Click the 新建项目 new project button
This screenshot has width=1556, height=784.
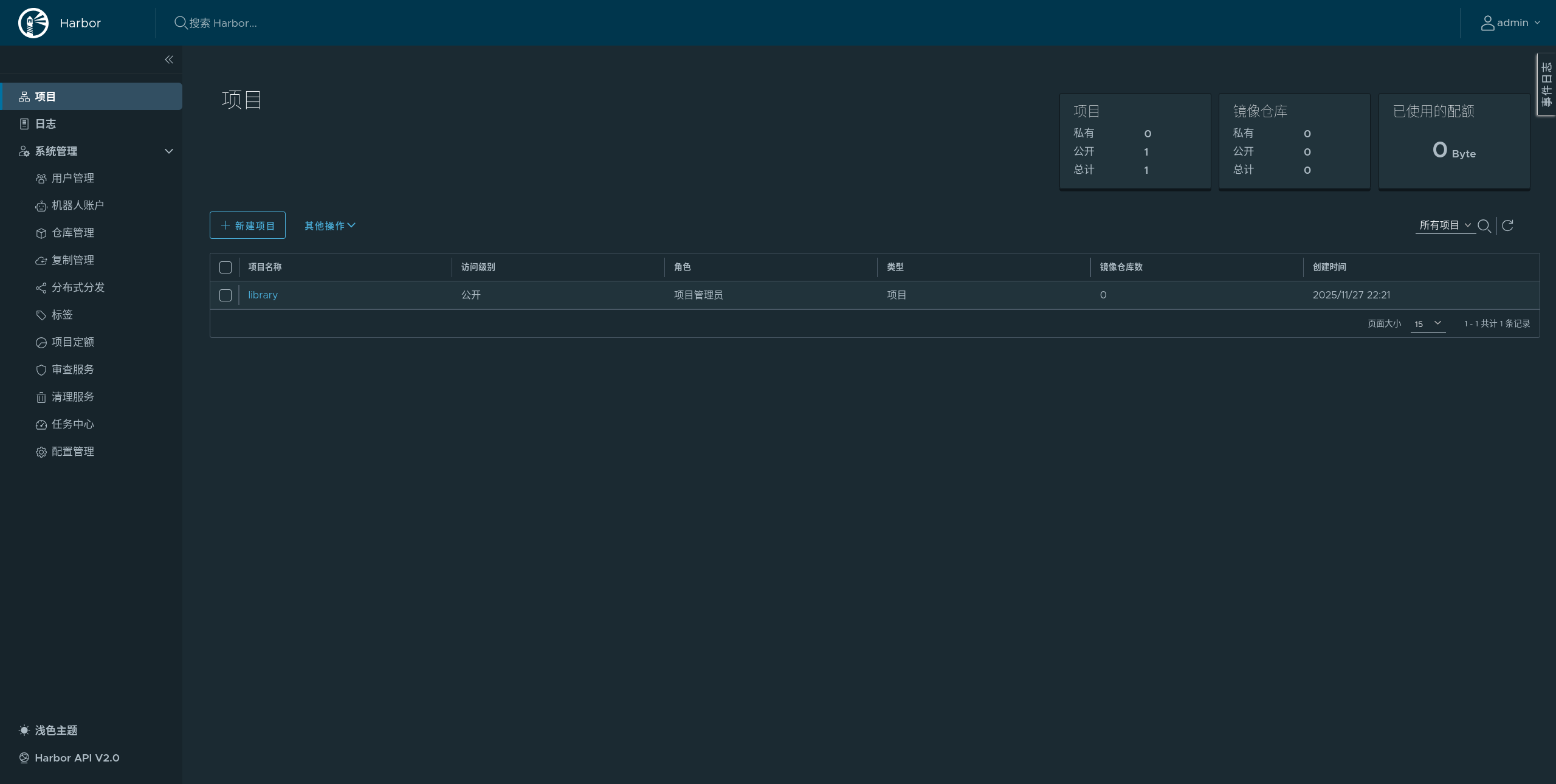click(x=247, y=225)
